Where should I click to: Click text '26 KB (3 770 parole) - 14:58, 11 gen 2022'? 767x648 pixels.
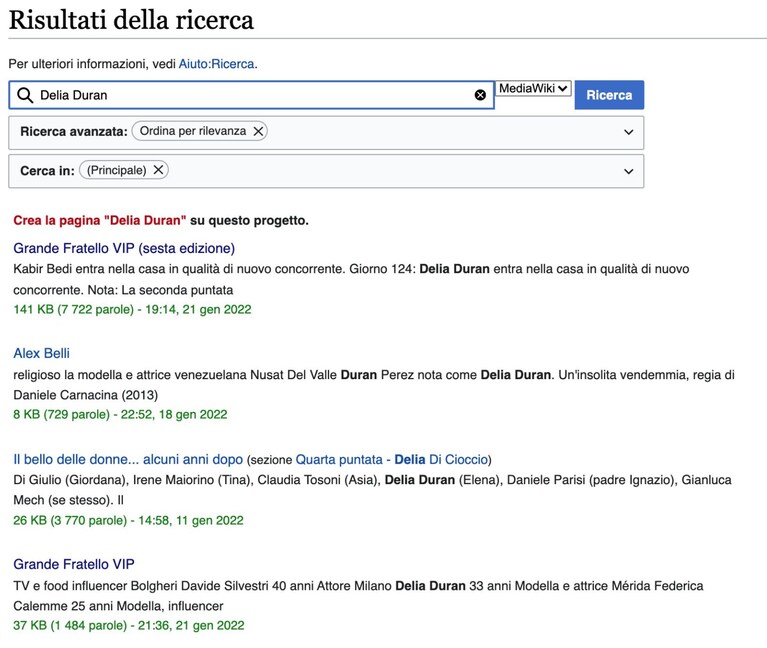pos(128,520)
